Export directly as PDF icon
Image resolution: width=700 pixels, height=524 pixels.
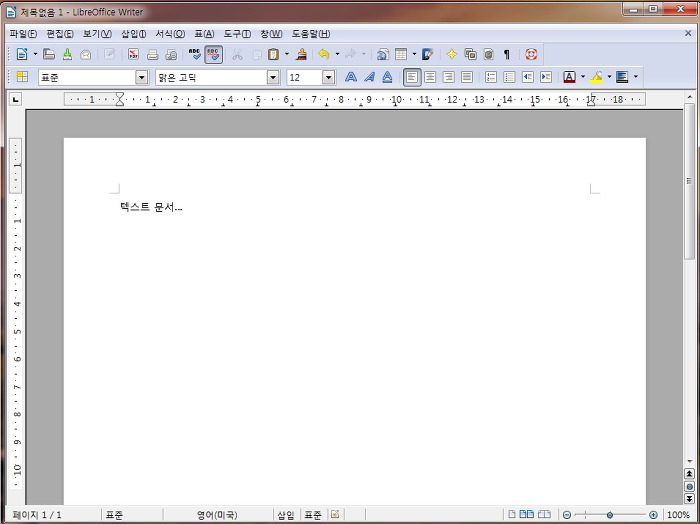tap(133, 54)
